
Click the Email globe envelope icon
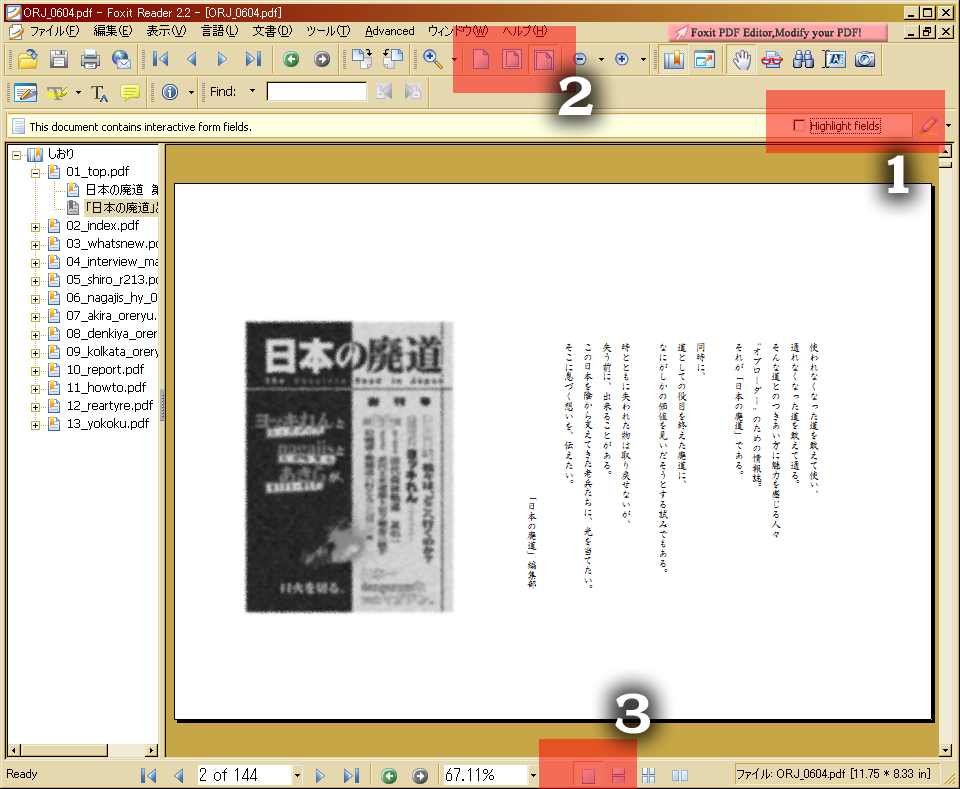(x=121, y=59)
